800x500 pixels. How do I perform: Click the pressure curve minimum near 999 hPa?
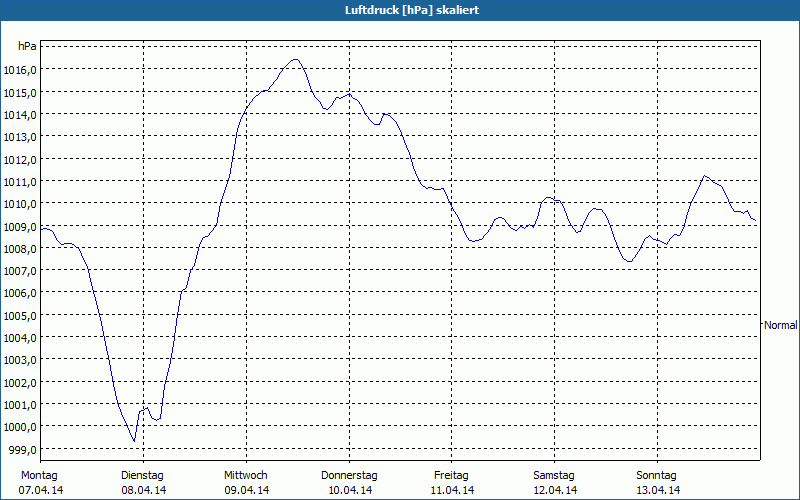134,441
